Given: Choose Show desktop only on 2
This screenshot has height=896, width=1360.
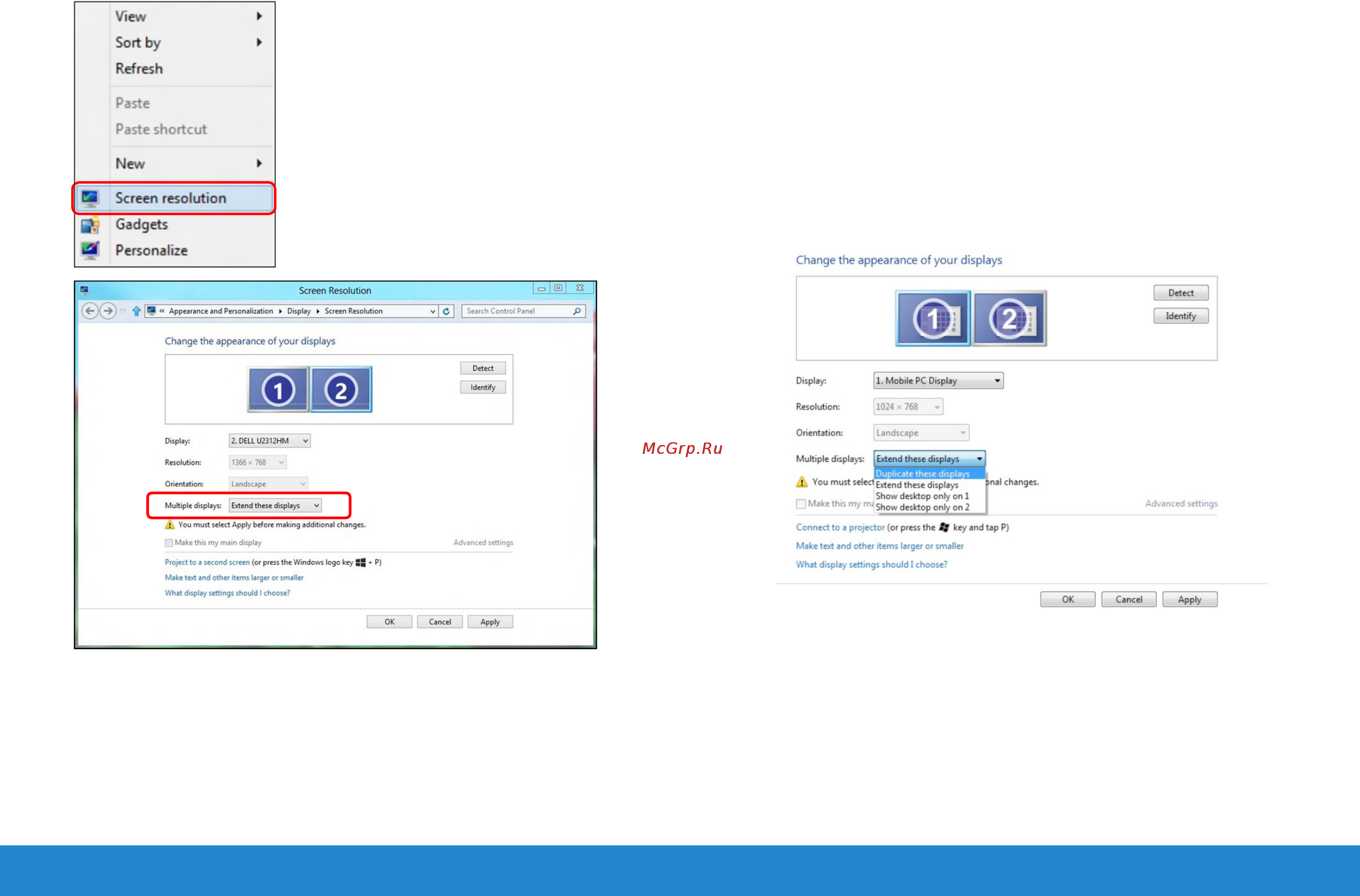Looking at the screenshot, I should coord(929,507).
